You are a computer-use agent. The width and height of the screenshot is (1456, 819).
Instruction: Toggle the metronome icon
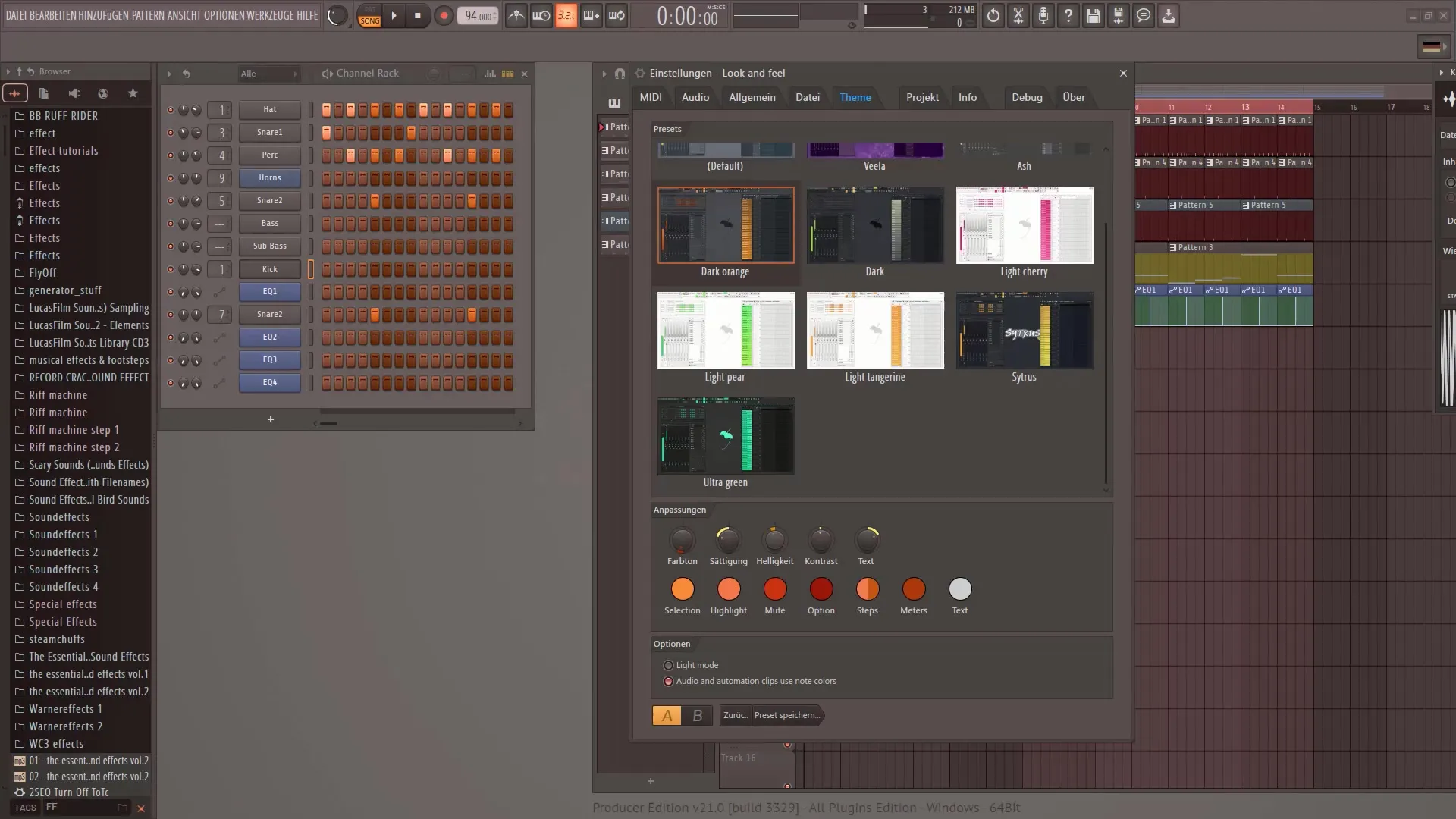point(516,15)
